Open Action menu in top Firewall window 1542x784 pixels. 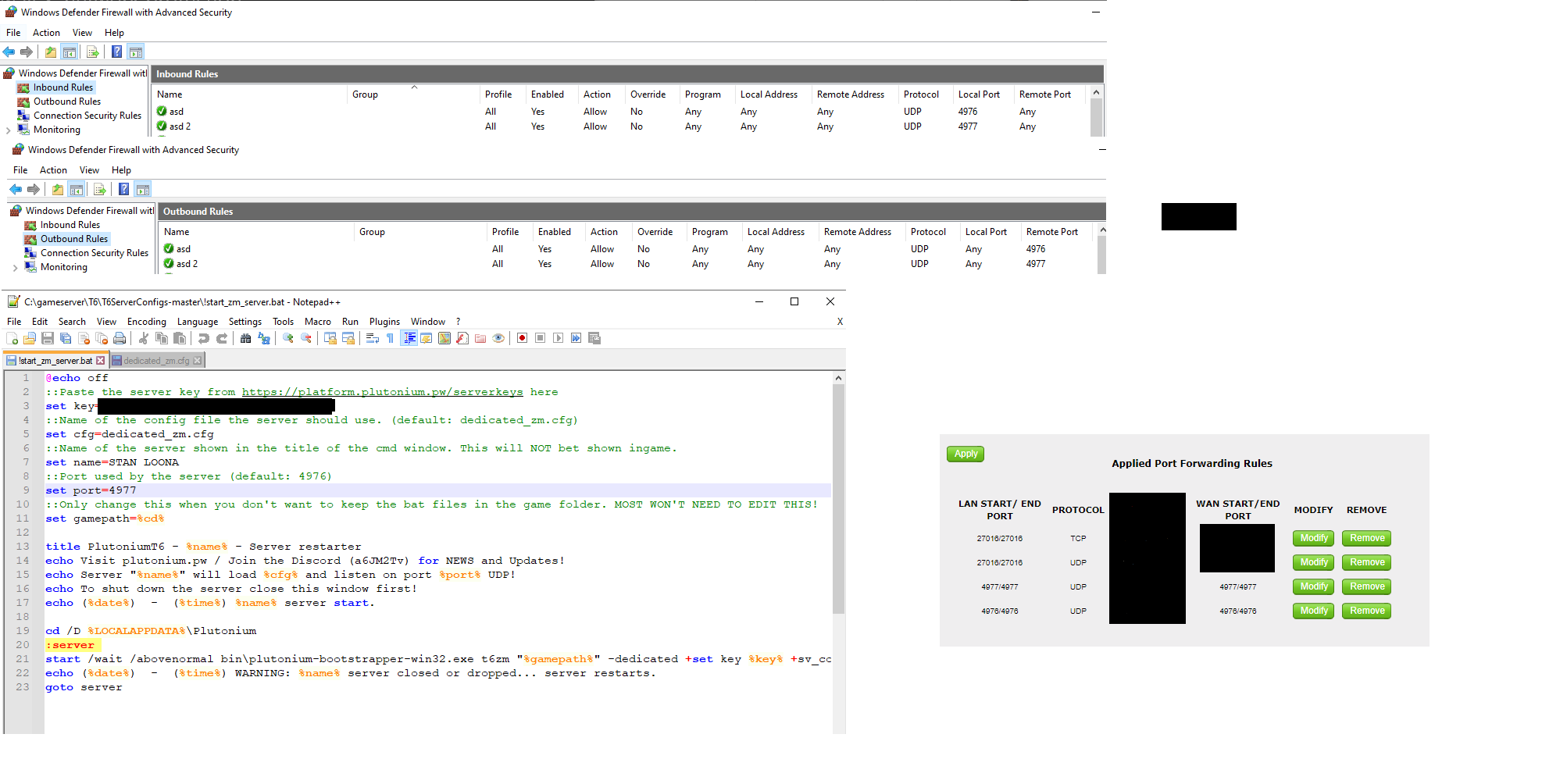point(46,33)
